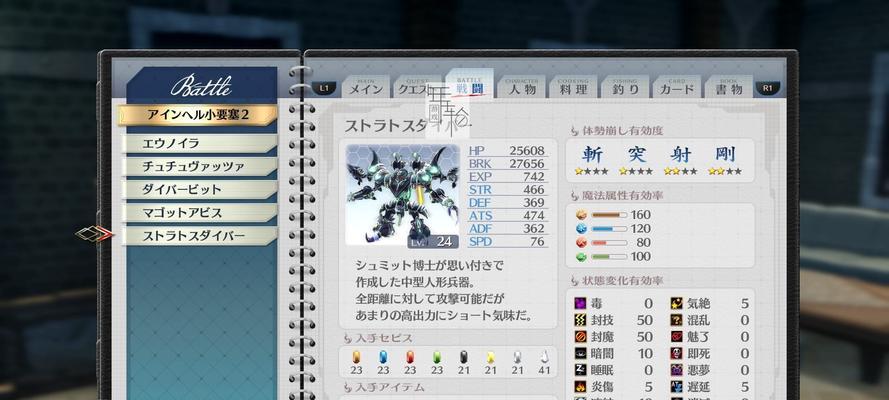889x400 pixels.
Task: Select the silver mirage sepith icon
Action: (x=517, y=357)
